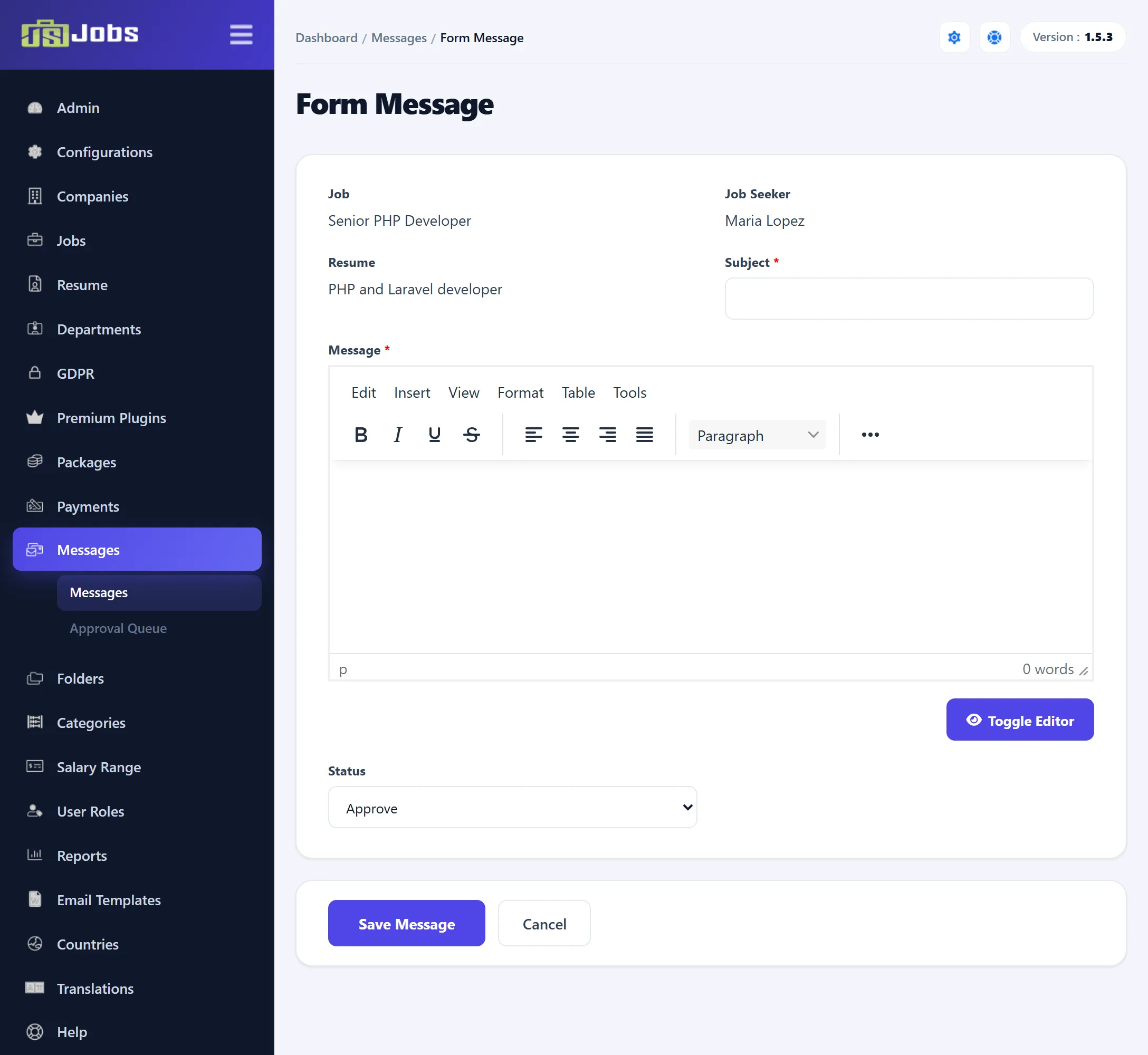Image resolution: width=1148 pixels, height=1055 pixels.
Task: Apply Strikethrough formatting in editor toolbar
Action: pos(472,435)
